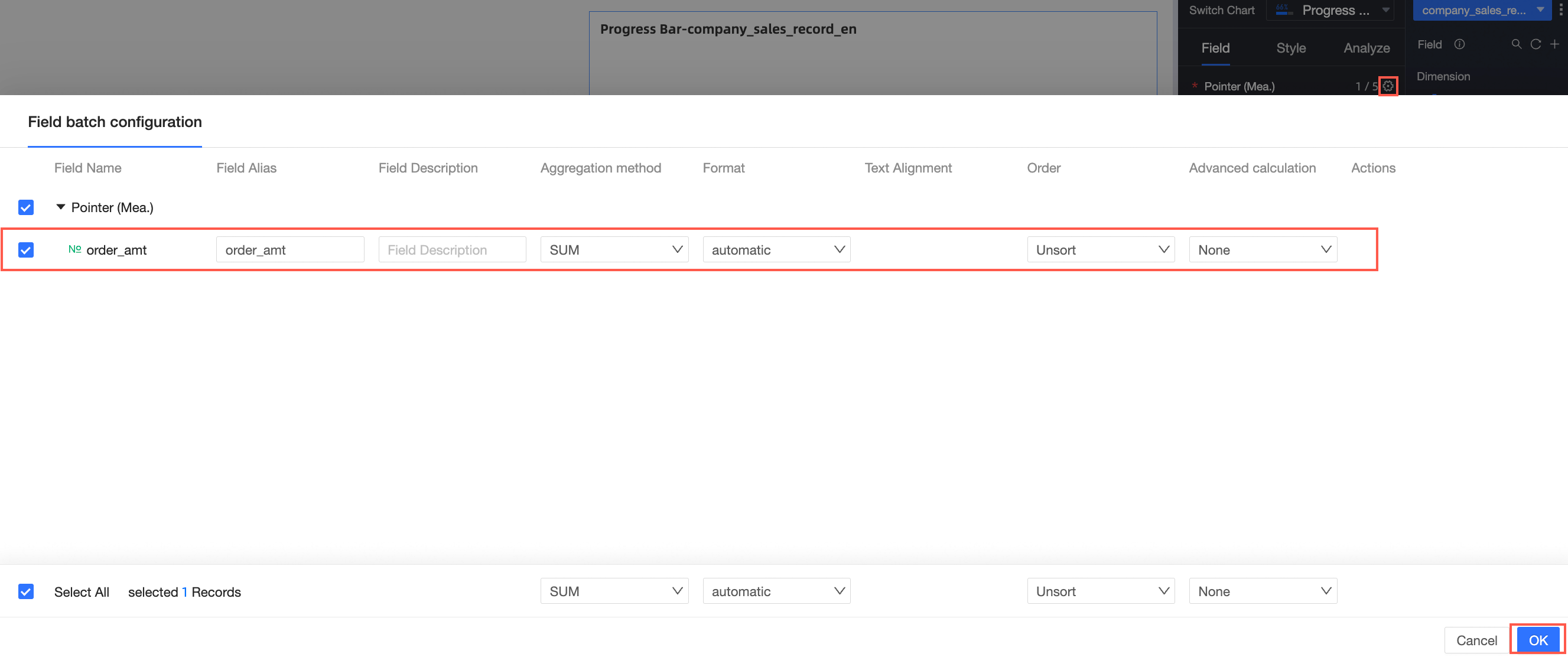1568x657 pixels.
Task: Click the Field Description input for order_amt
Action: (x=451, y=250)
